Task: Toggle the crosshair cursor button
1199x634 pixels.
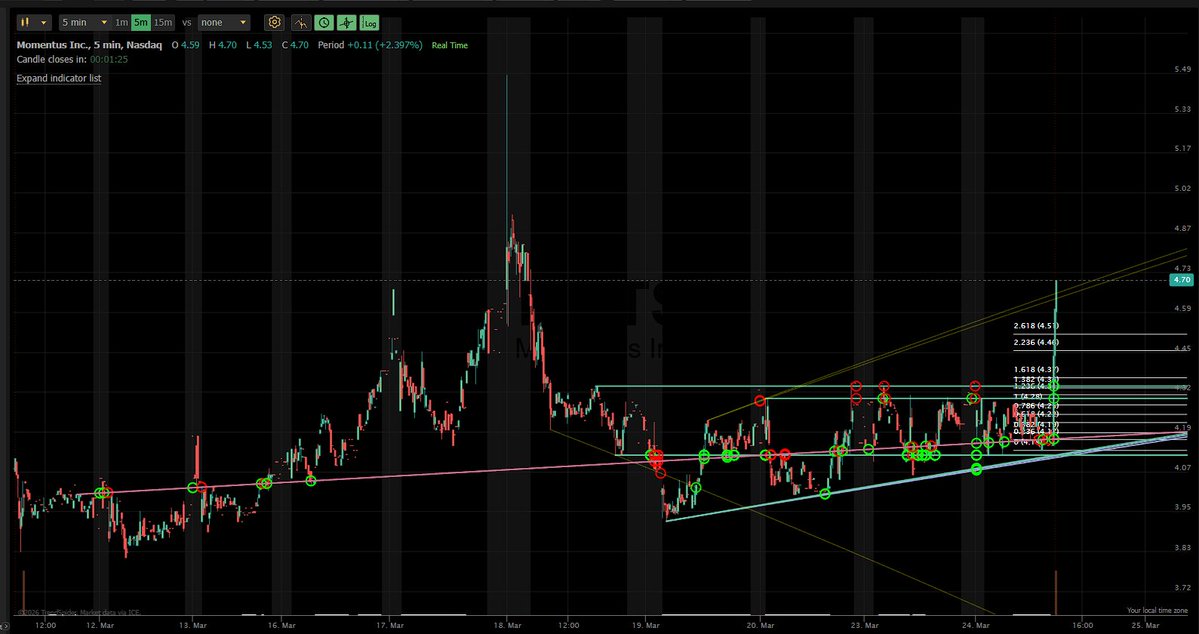Action: tap(347, 23)
